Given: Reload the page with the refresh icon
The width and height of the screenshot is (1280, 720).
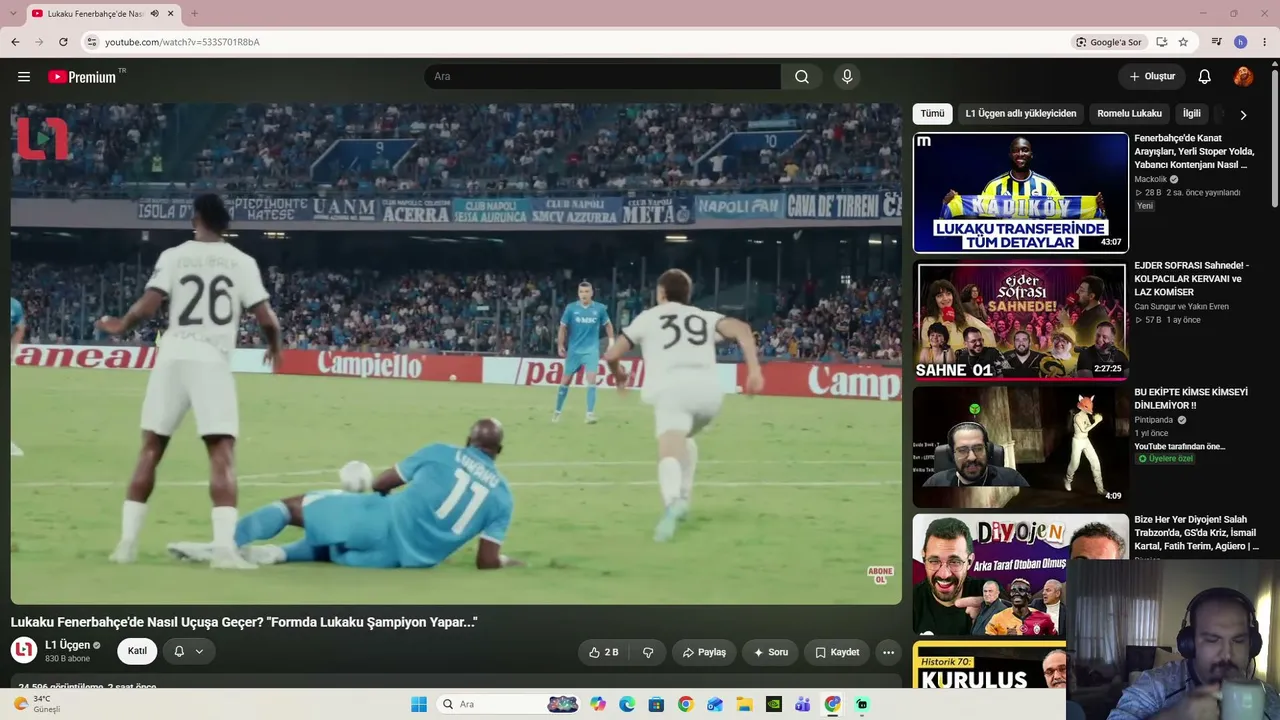Looking at the screenshot, I should [x=63, y=42].
